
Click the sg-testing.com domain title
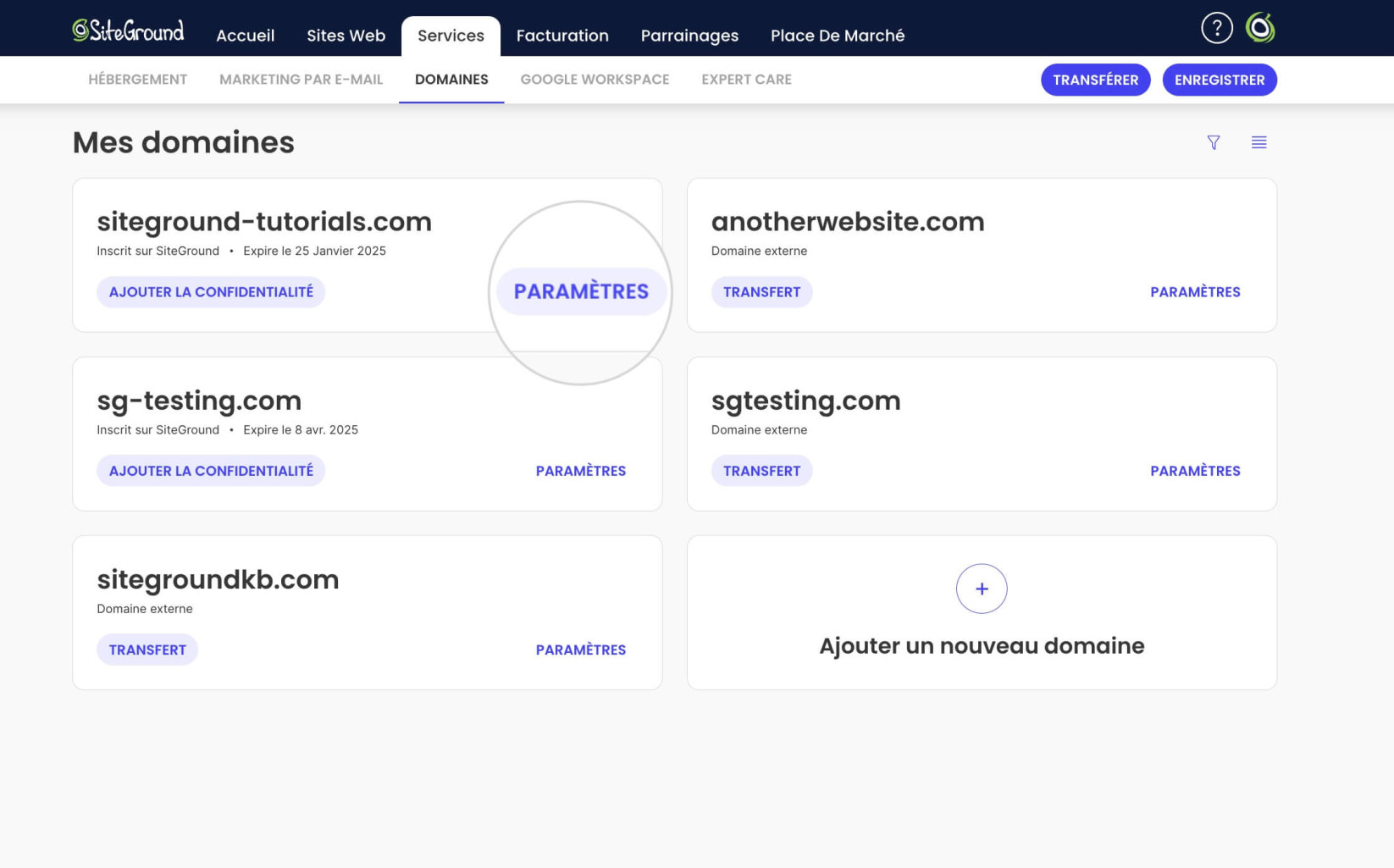click(199, 401)
